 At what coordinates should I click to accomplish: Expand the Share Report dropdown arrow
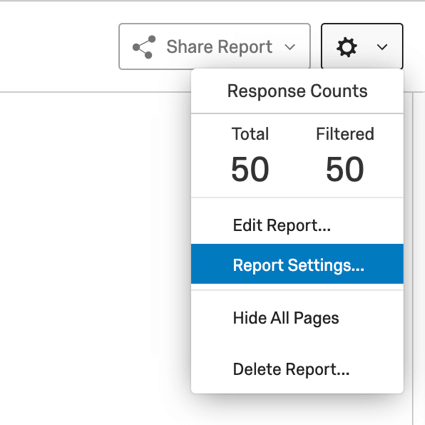(x=290, y=47)
